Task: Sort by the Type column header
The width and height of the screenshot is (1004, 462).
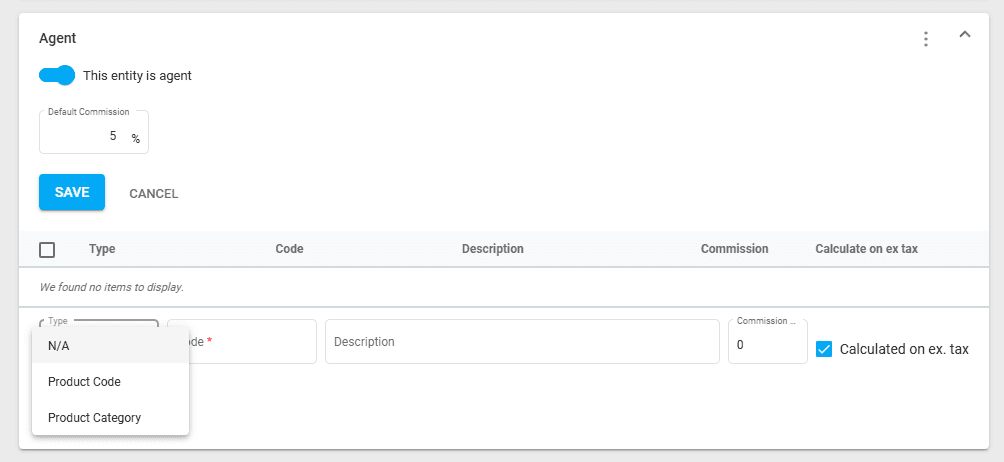Action: [102, 249]
